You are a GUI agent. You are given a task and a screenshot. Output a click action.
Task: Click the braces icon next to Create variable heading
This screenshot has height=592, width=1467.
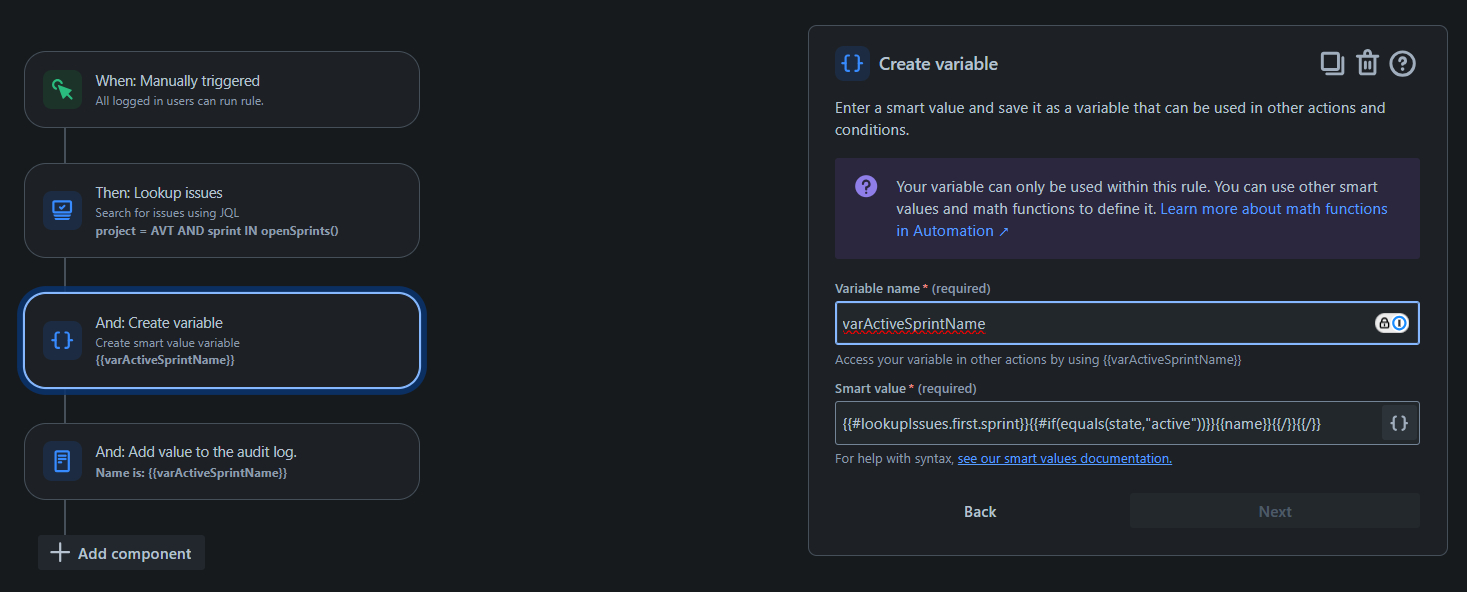[x=851, y=63]
